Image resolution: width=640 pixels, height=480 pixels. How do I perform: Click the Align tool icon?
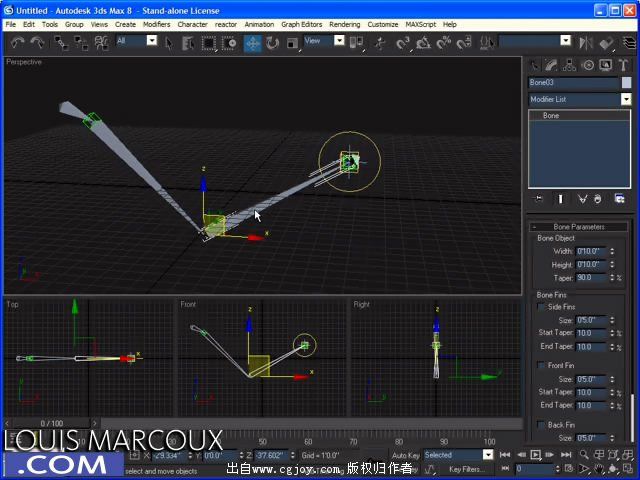pyautogui.click(x=607, y=43)
